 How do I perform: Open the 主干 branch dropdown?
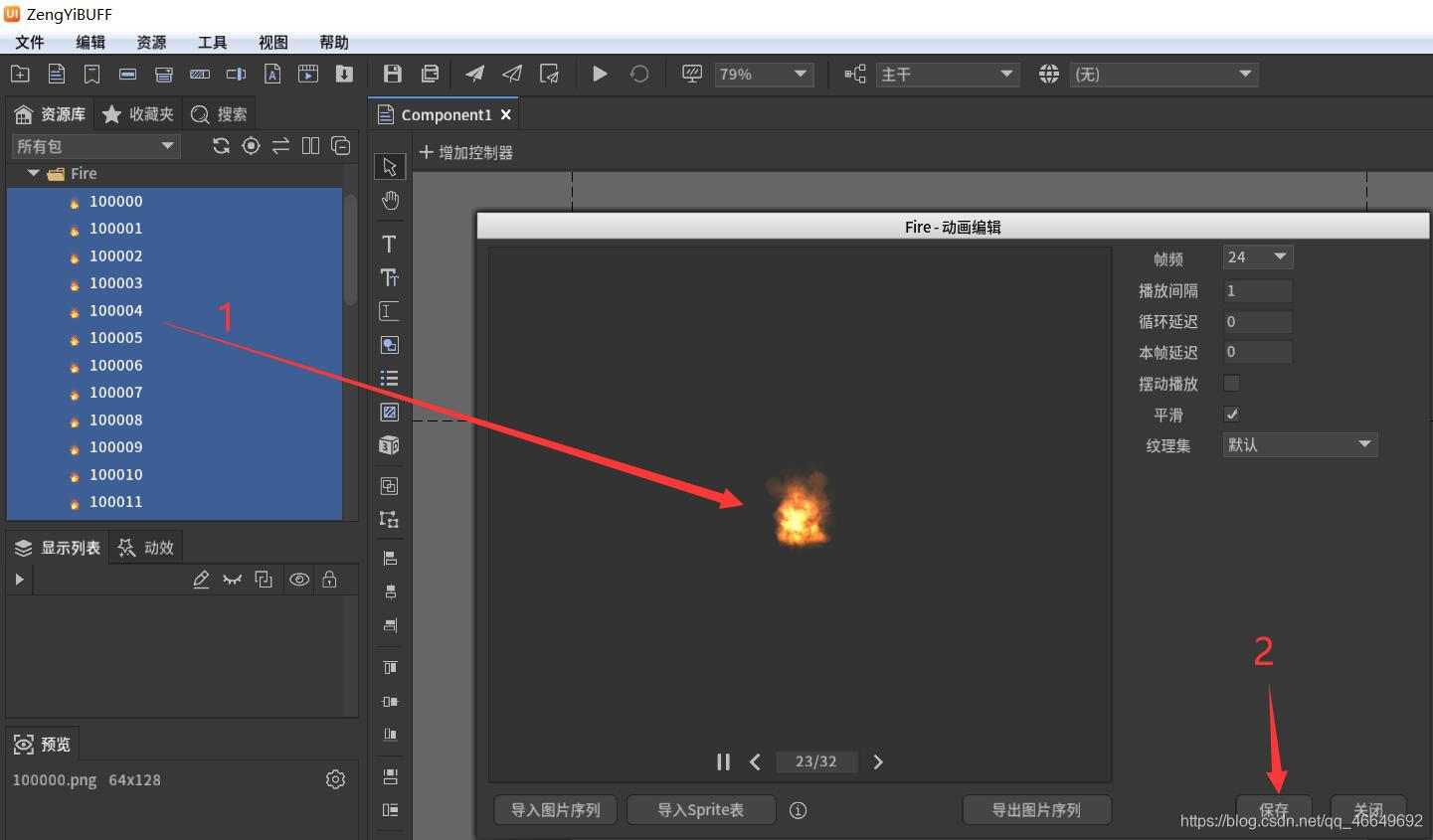pos(948,75)
